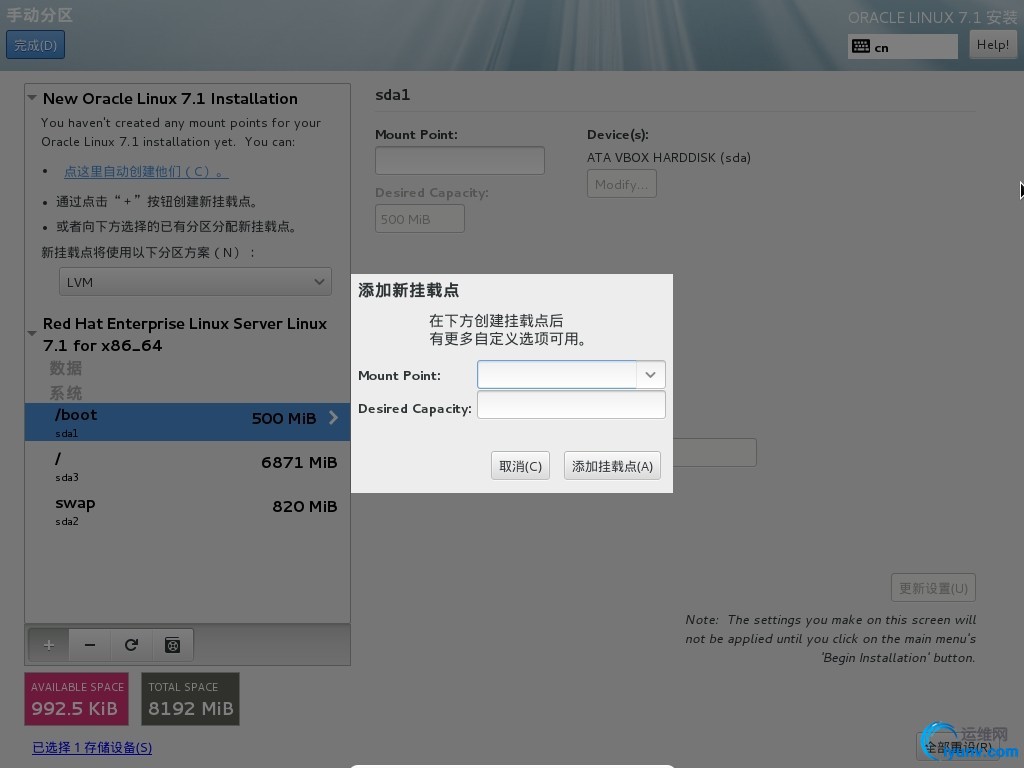Click the TOTAL SPACE 8192 MiB box
Image resolution: width=1024 pixels, height=768 pixels.
pos(190,699)
